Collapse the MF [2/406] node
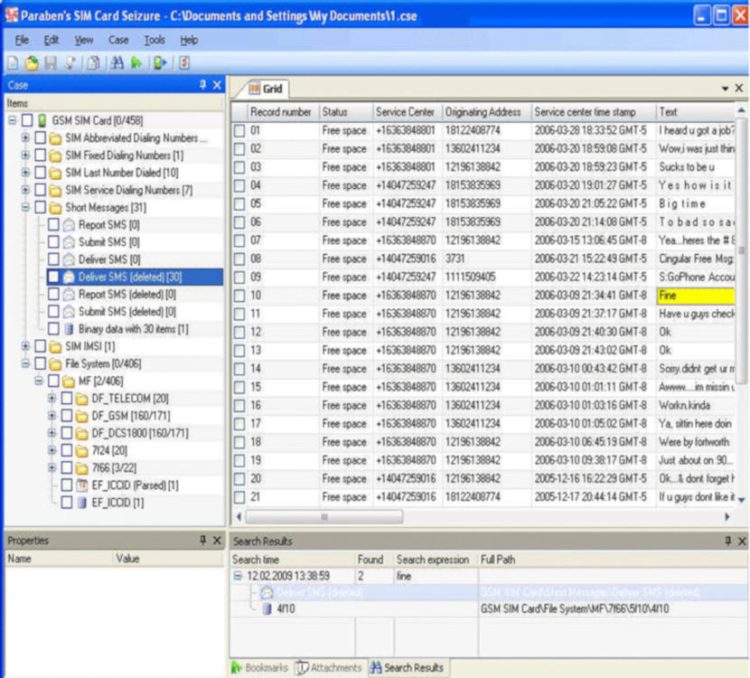Image resolution: width=750 pixels, height=678 pixels. 39,381
